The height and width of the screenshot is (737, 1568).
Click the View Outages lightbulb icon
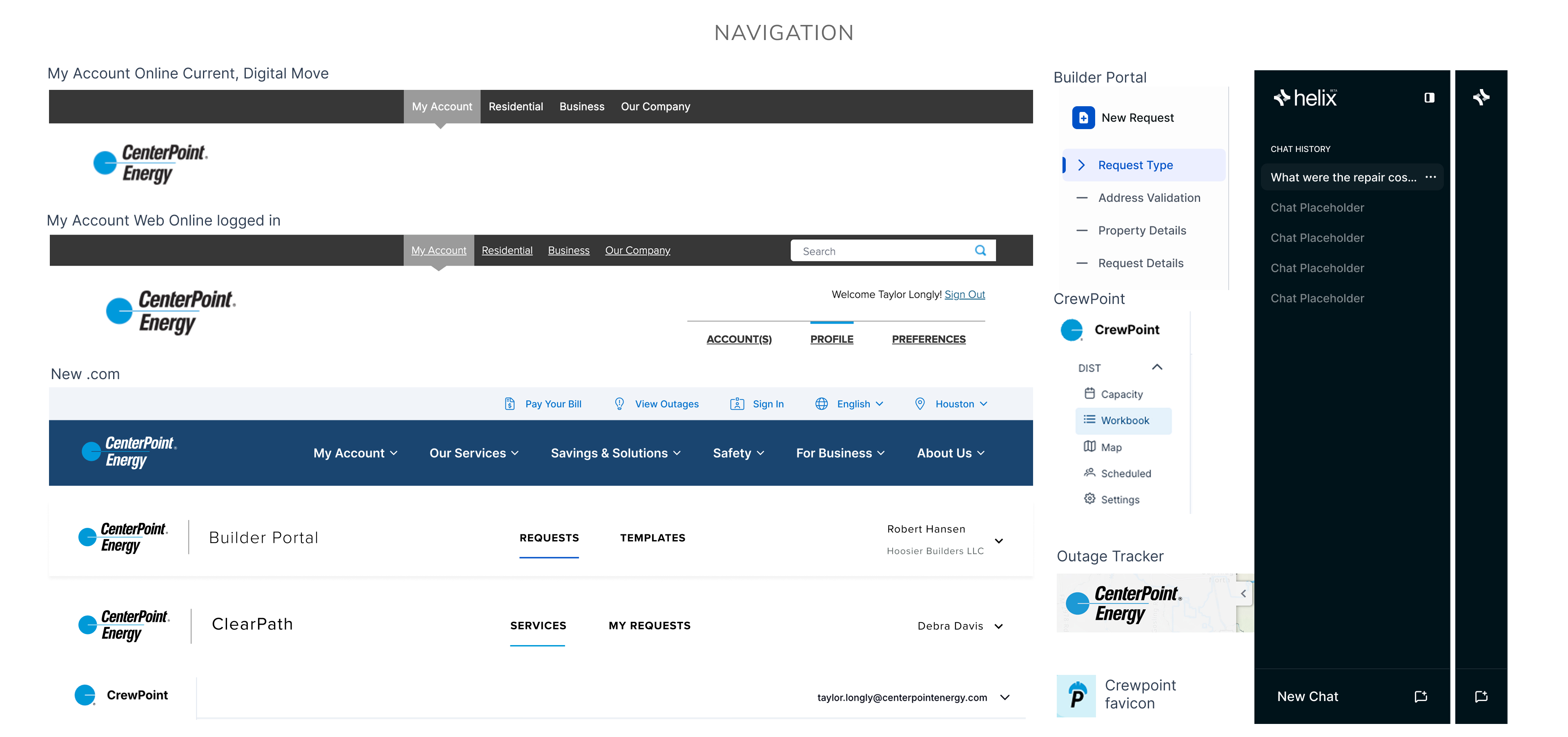(619, 404)
